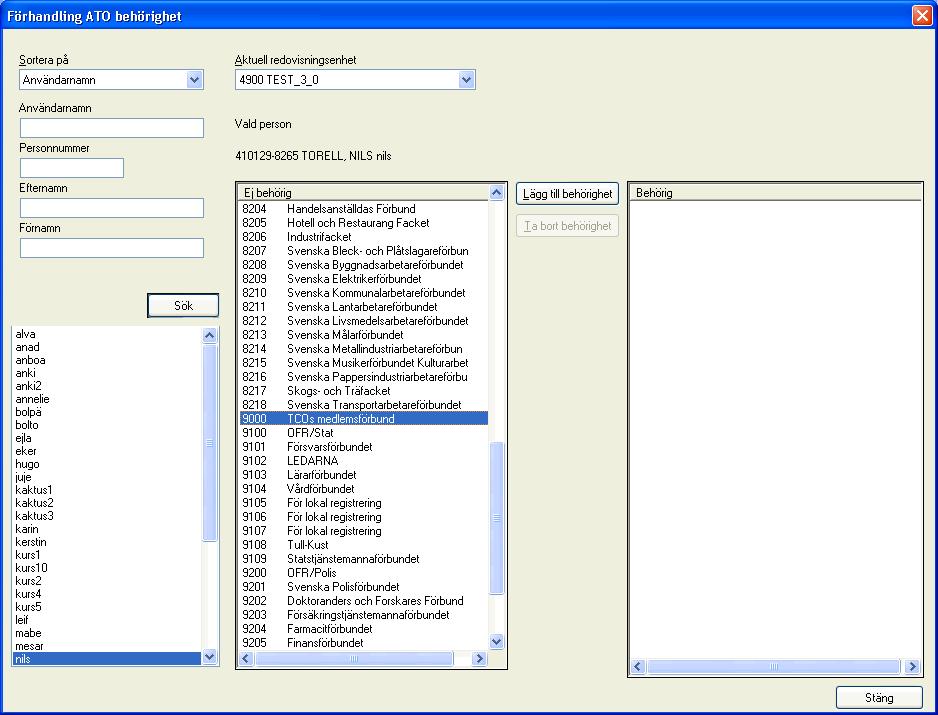Click Behörig list scroll right arrow
The width and height of the screenshot is (938, 715).
[x=912, y=666]
